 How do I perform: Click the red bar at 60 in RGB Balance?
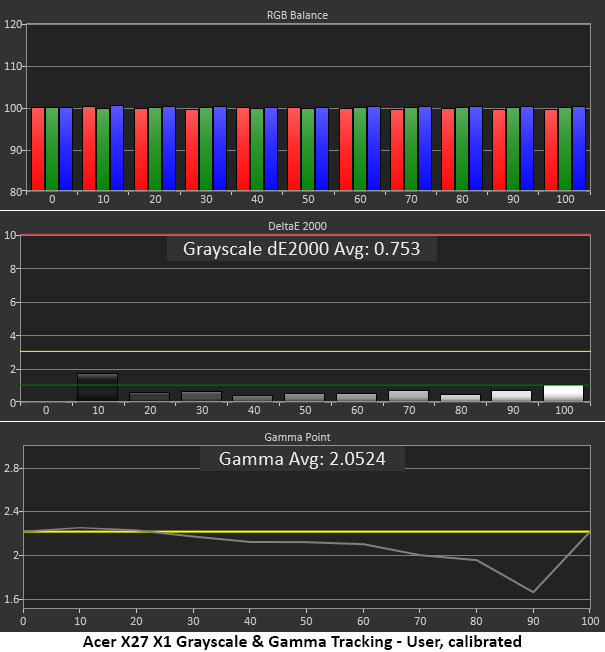(346, 149)
